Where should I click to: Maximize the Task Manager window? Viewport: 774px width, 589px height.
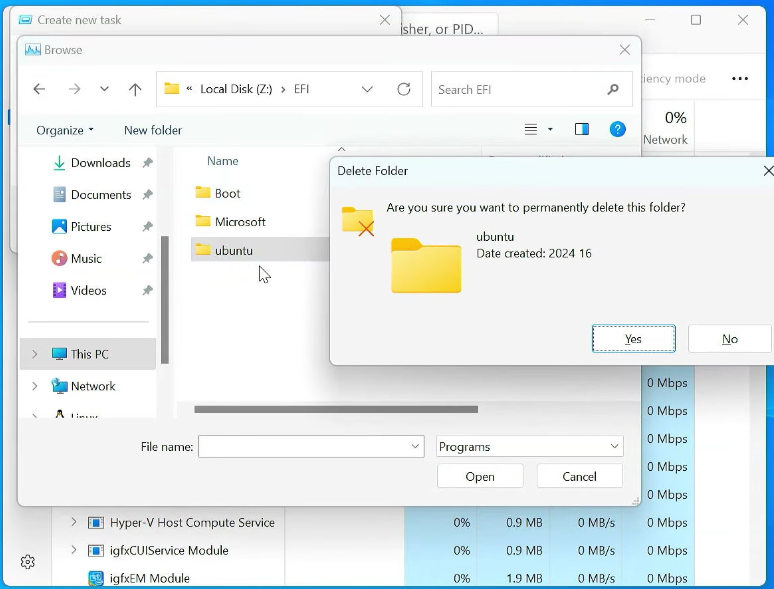[696, 20]
